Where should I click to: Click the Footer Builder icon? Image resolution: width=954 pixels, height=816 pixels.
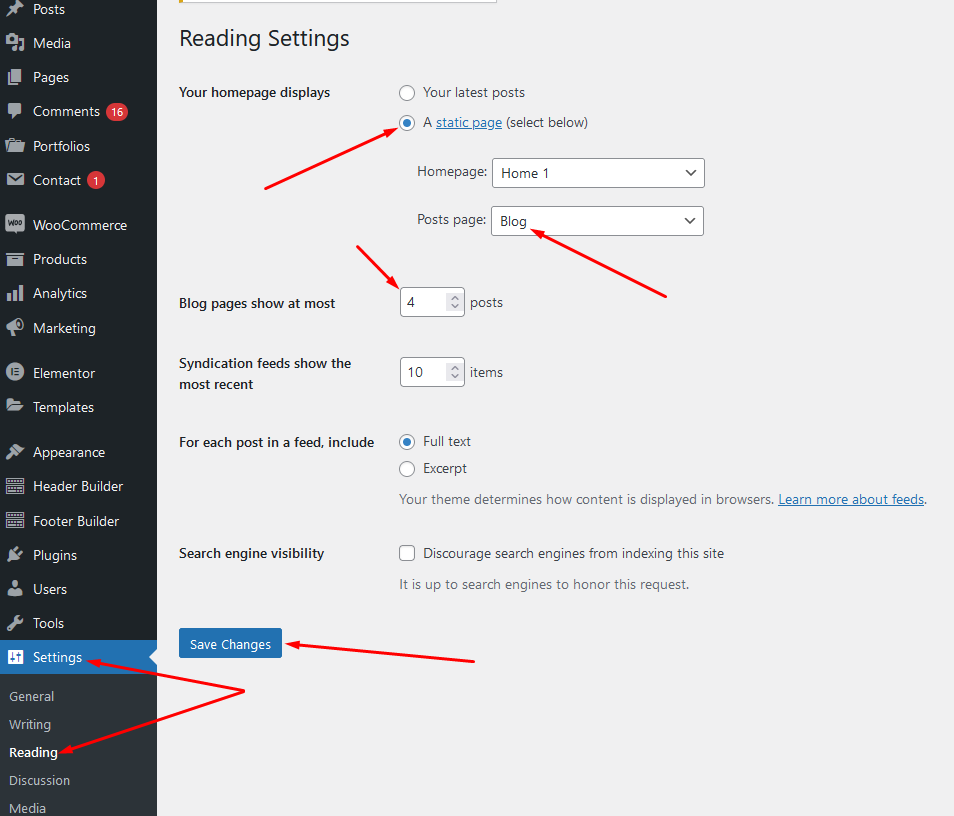pos(15,521)
